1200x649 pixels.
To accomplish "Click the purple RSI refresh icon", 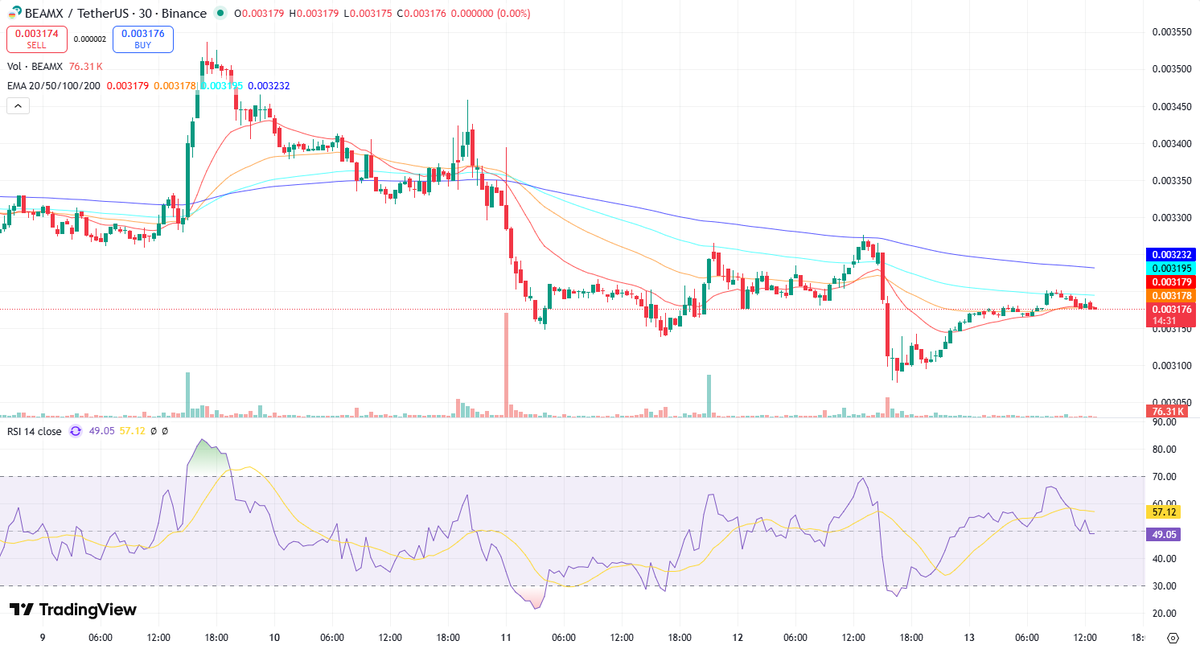I will [75, 432].
